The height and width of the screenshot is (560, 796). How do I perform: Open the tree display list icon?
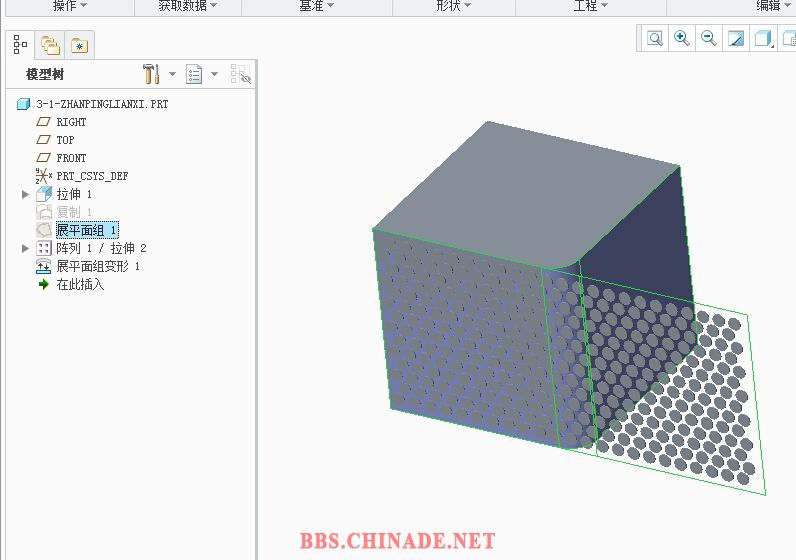point(194,74)
